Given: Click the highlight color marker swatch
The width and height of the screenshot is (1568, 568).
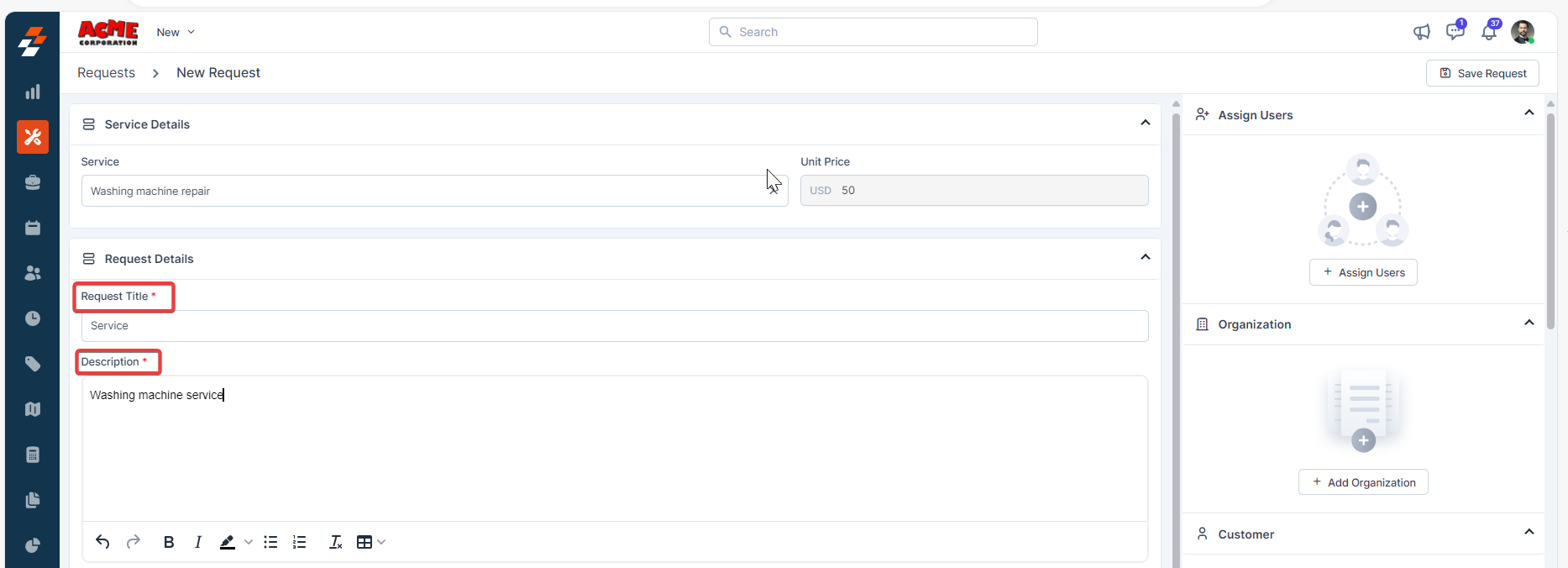Looking at the screenshot, I should coord(227,542).
